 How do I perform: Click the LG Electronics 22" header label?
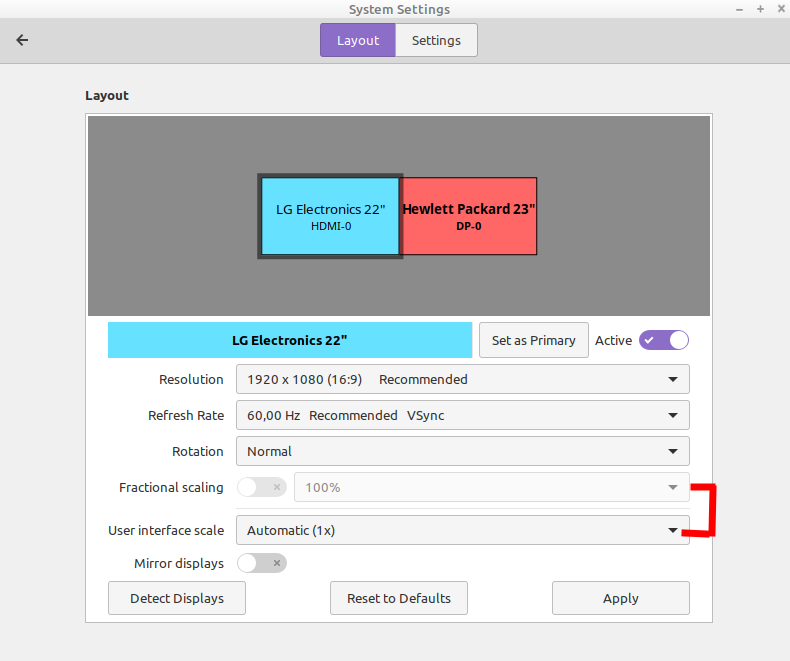(290, 340)
